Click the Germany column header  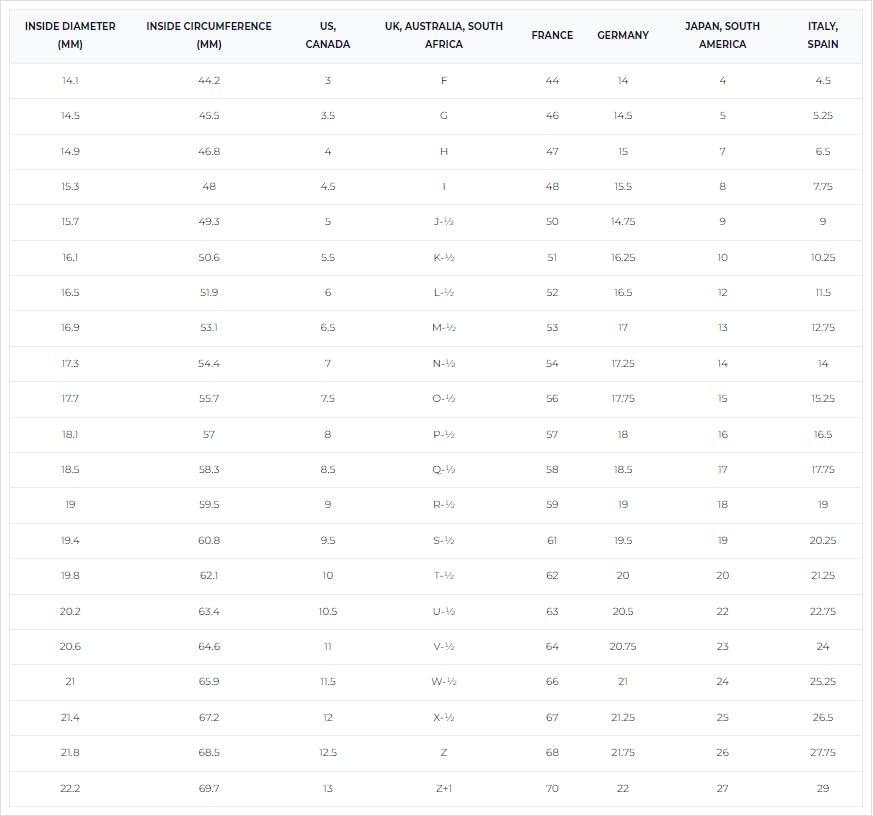click(623, 35)
